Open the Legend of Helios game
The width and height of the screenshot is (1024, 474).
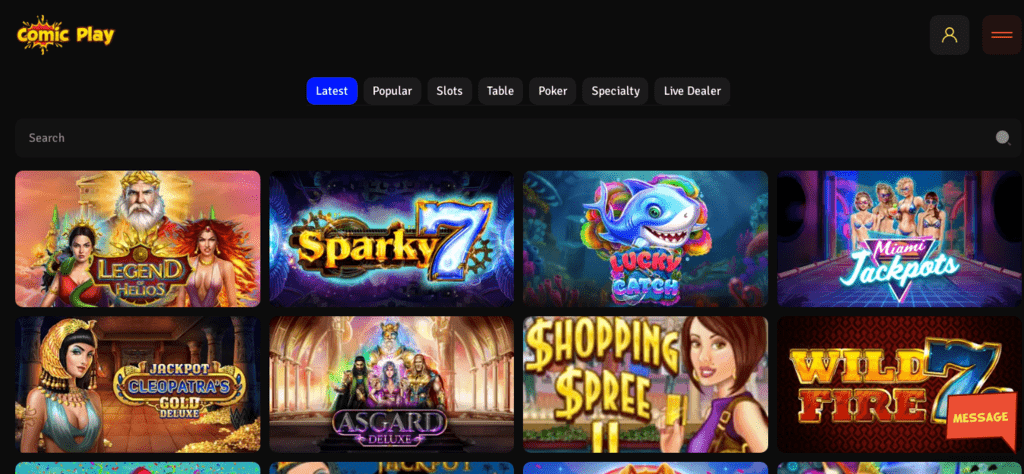coord(138,239)
